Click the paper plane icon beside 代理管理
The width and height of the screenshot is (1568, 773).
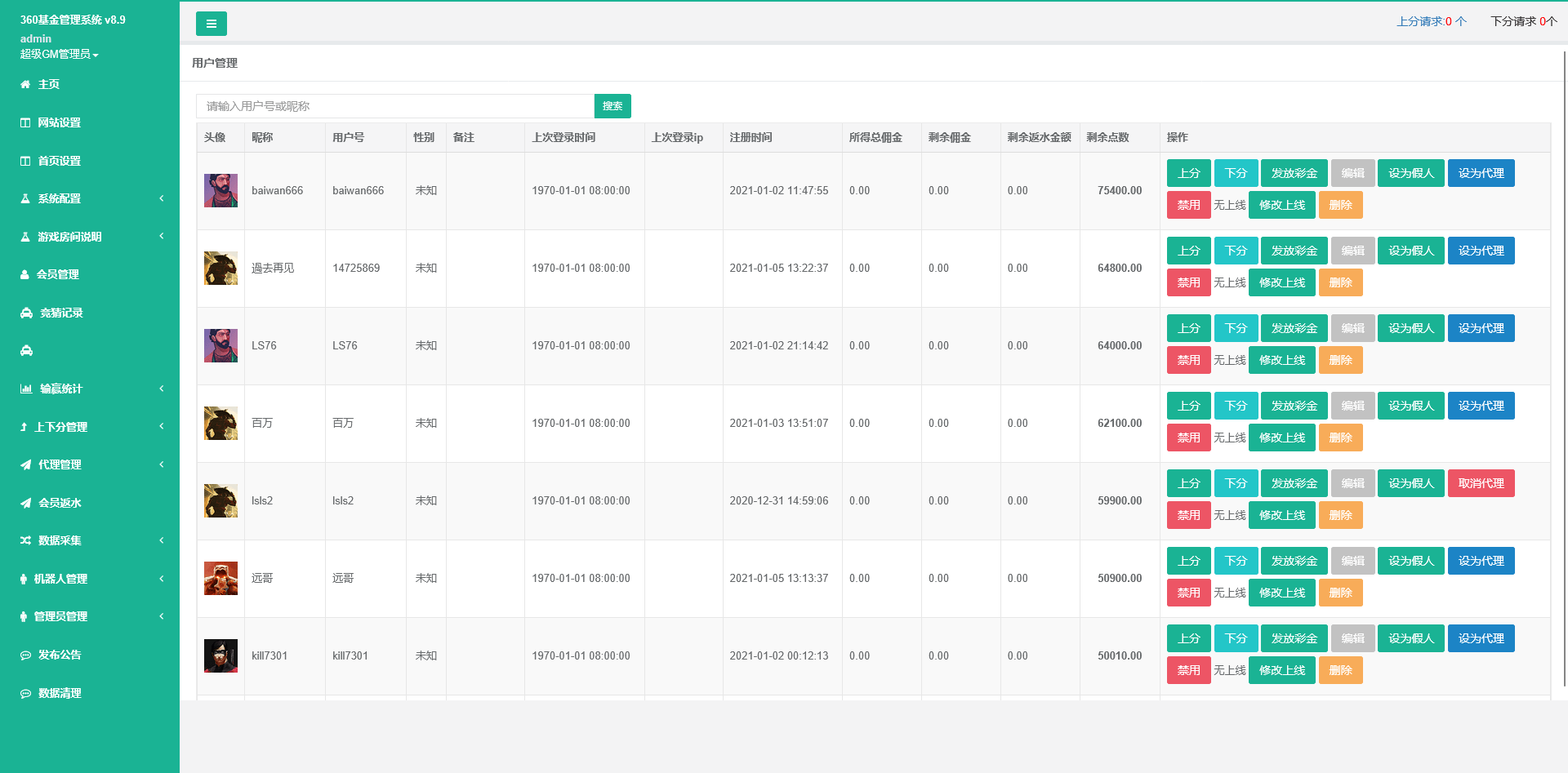point(26,464)
